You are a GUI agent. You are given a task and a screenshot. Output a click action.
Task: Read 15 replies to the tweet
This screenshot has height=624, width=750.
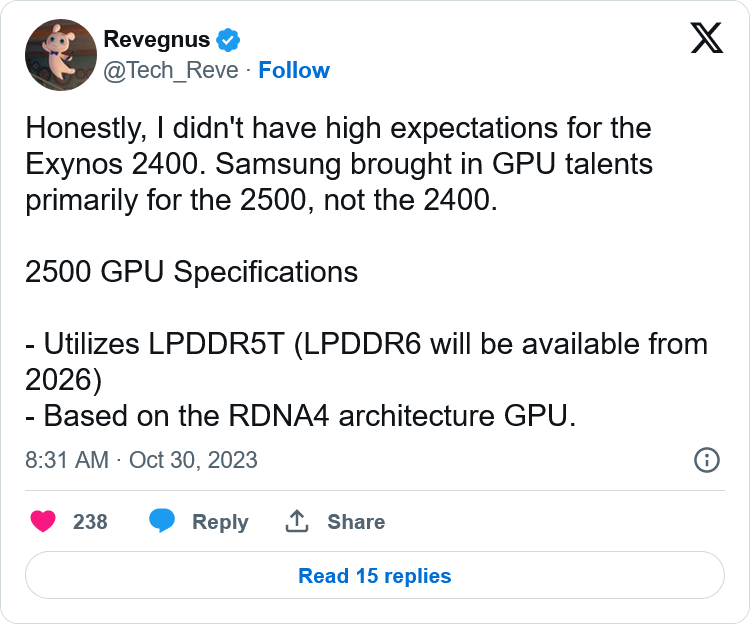[375, 575]
